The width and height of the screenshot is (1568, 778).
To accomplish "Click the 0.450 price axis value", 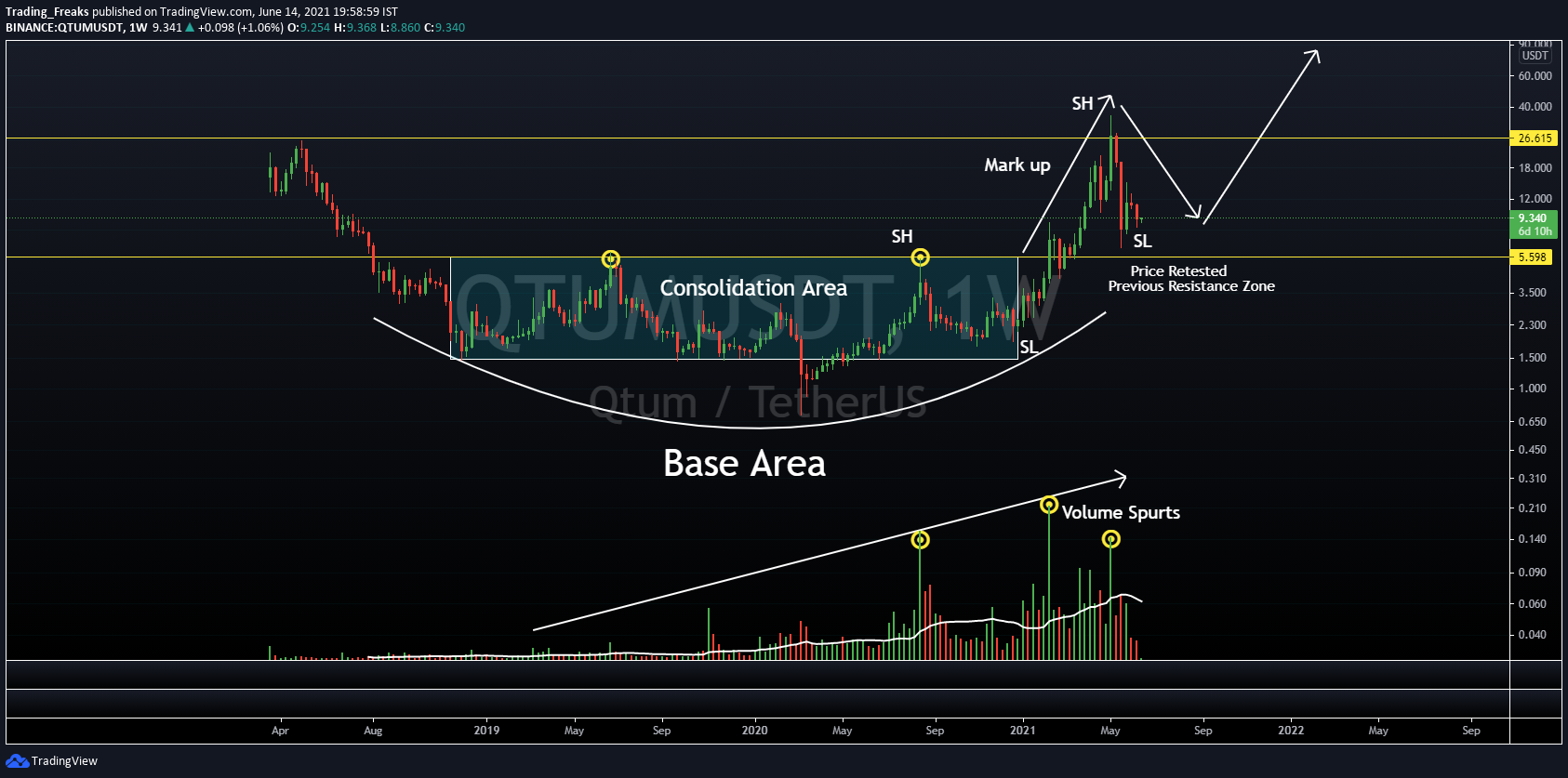I will tap(1533, 450).
